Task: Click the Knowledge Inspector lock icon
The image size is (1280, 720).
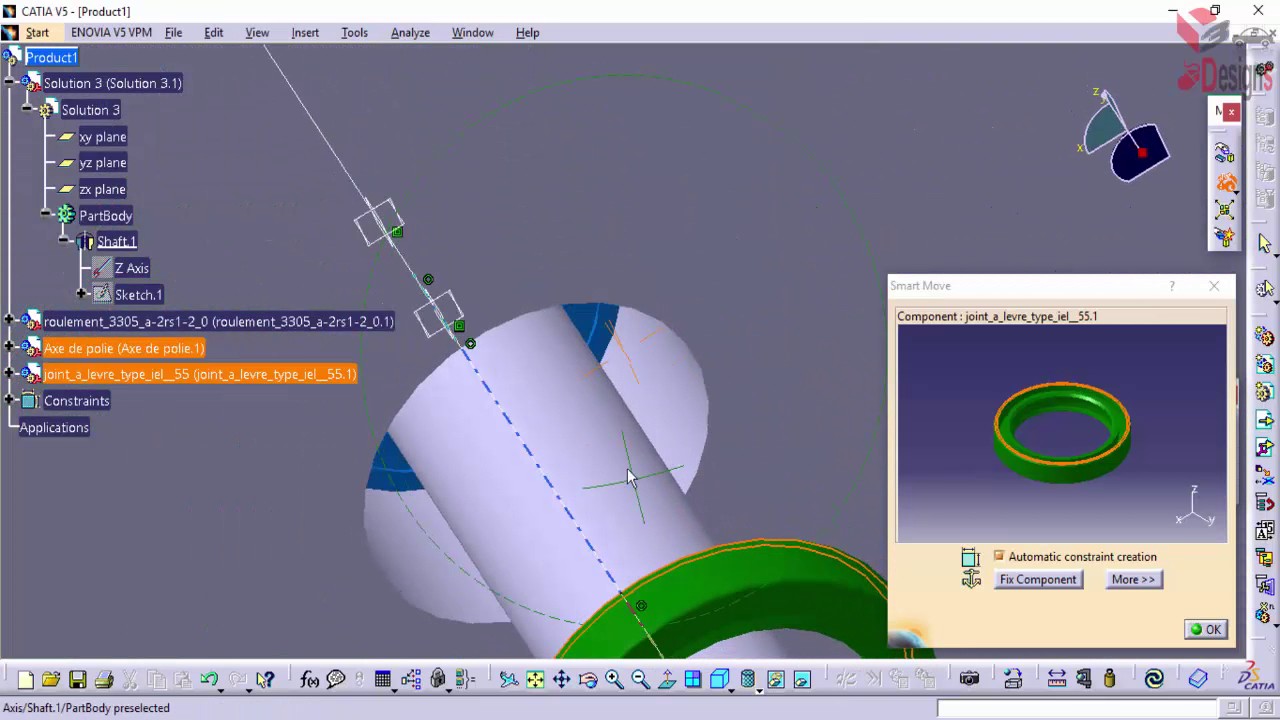Action: (437, 679)
